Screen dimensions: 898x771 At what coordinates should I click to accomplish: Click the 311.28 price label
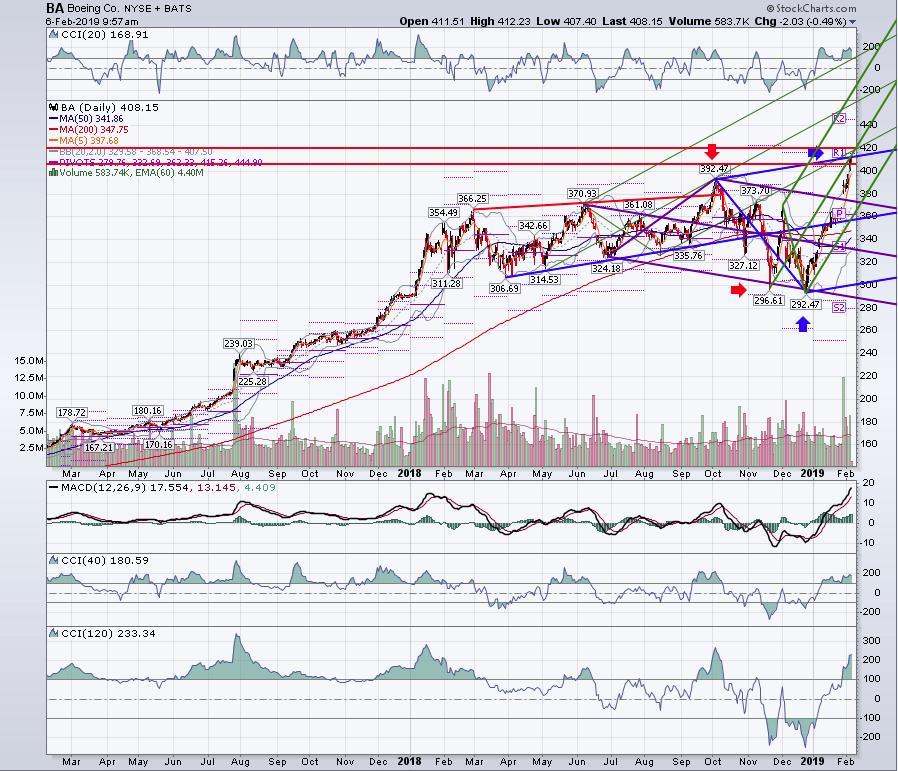(x=446, y=284)
